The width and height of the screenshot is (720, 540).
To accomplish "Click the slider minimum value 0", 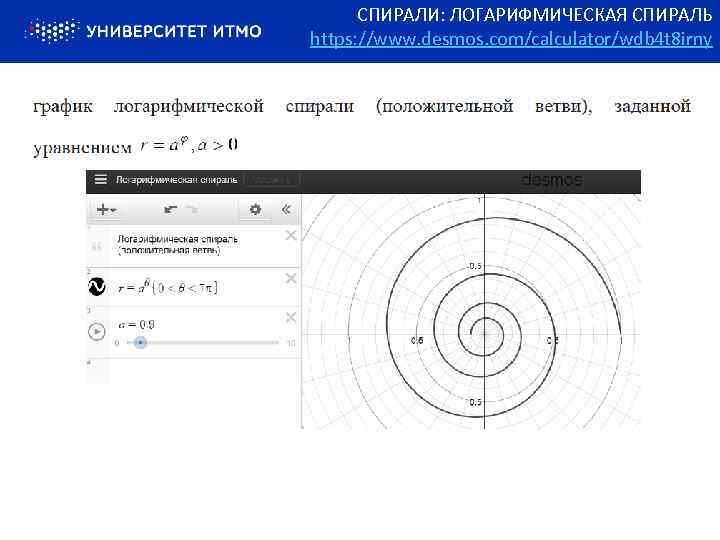I will pyautogui.click(x=117, y=343).
